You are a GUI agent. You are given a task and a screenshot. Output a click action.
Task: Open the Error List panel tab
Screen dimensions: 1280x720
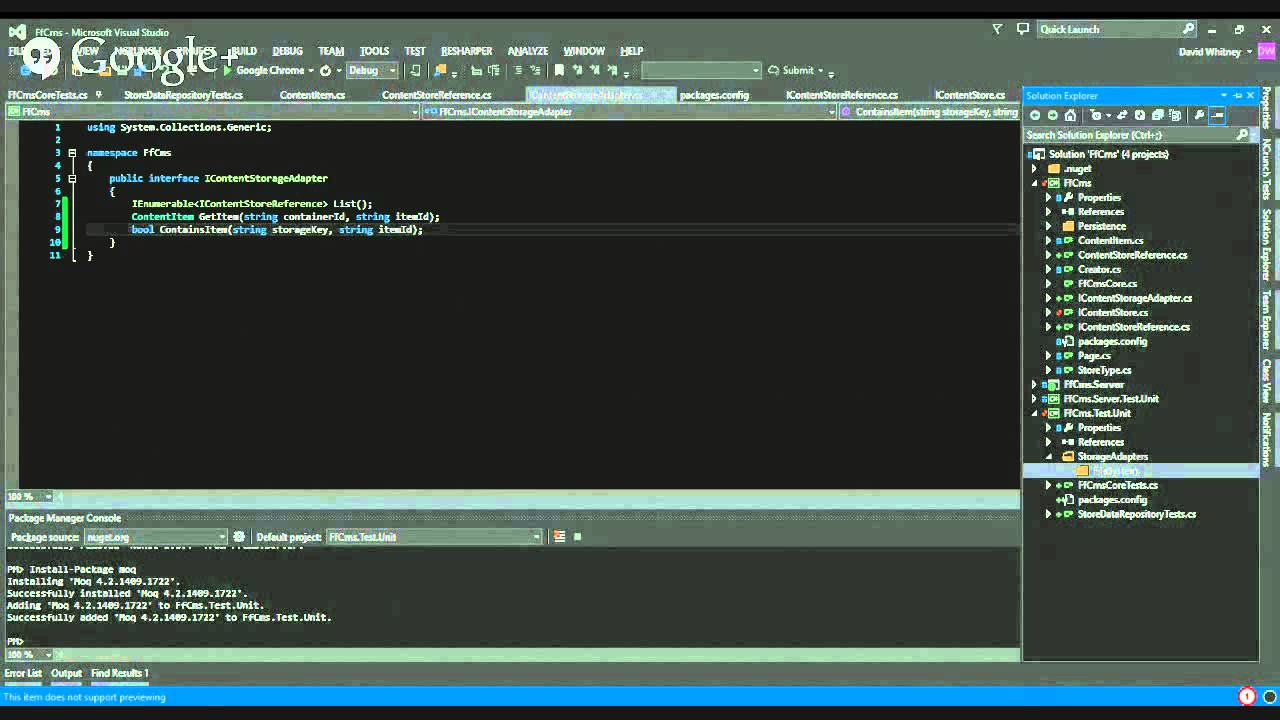click(23, 673)
